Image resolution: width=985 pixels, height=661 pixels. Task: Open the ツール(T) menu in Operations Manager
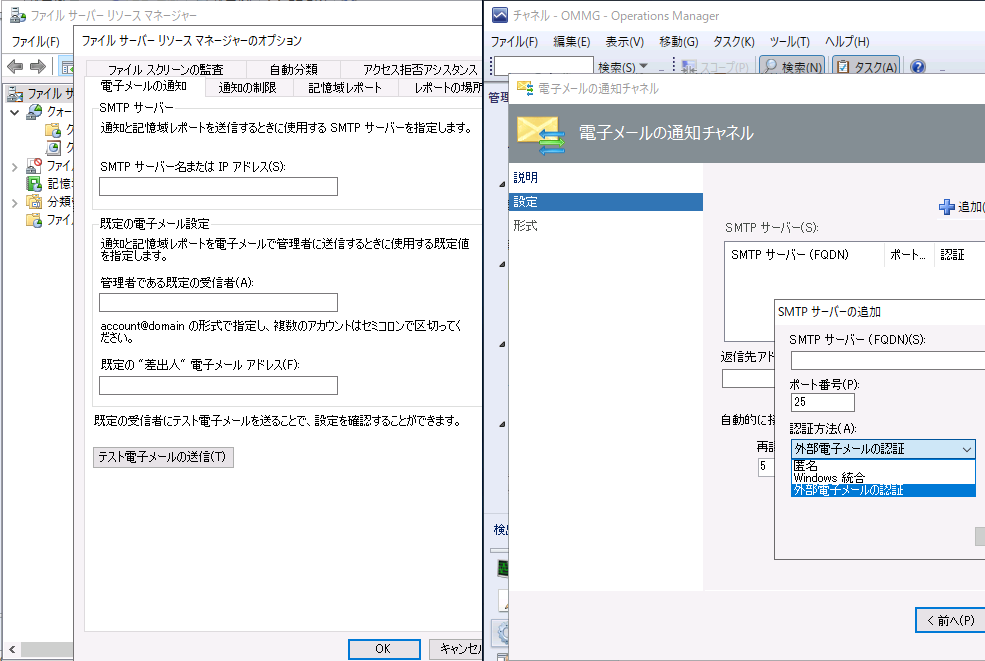pos(791,41)
